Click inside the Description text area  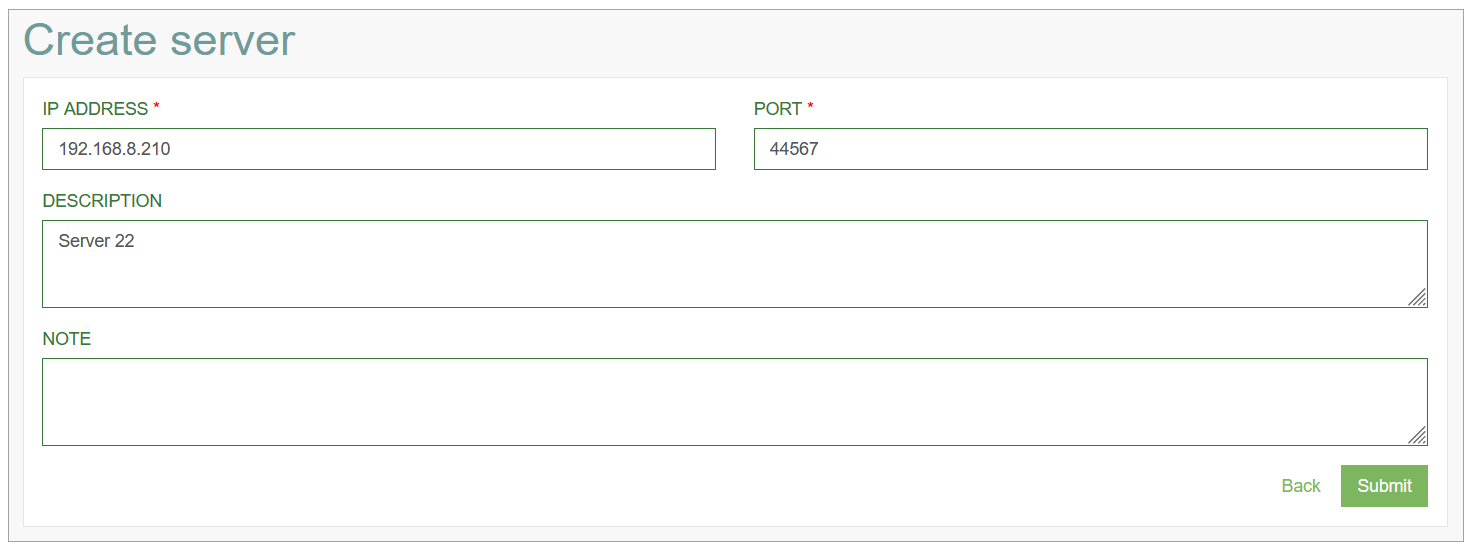point(735,264)
